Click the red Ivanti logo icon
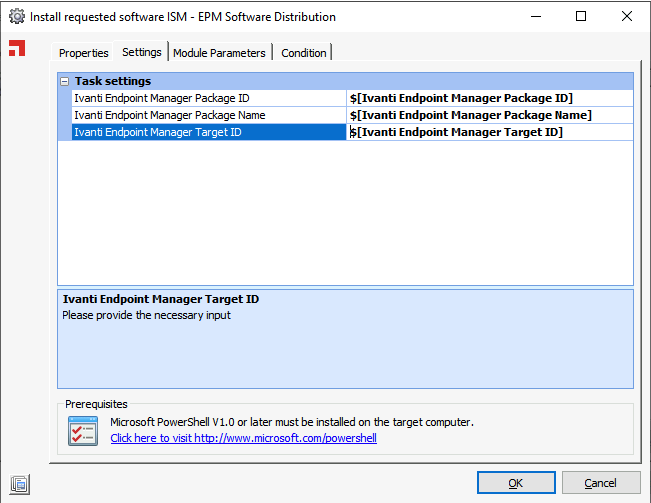The width and height of the screenshot is (651, 503). (17, 48)
